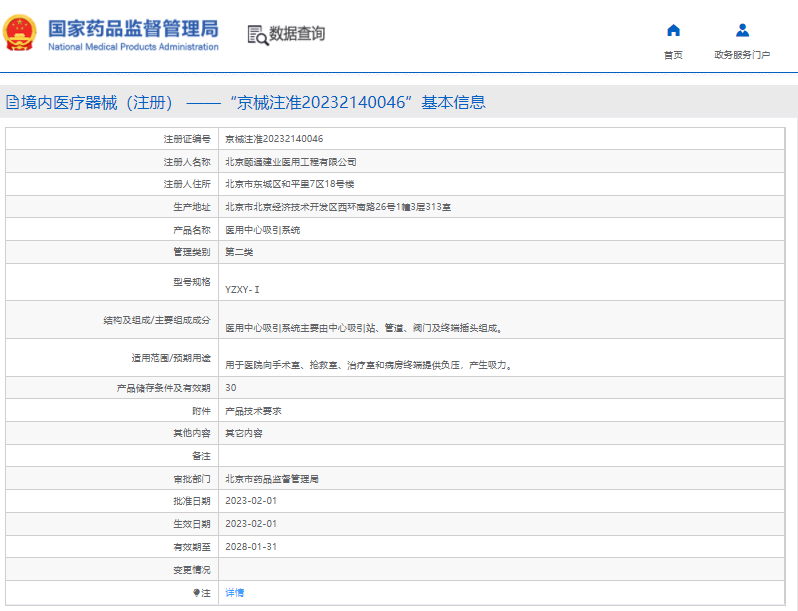Click the 注册证编号 label
This screenshot has width=798, height=611.
pyautogui.click(x=187, y=139)
